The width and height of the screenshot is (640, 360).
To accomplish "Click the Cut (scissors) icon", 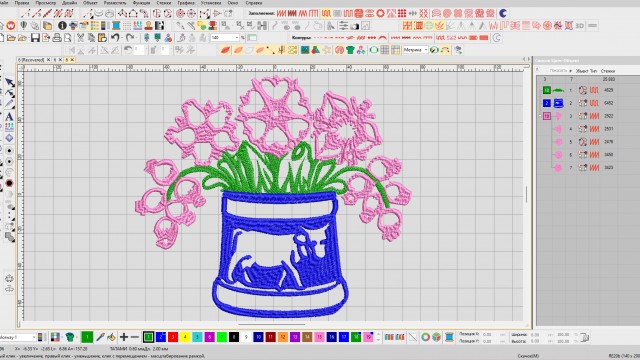I will click(80, 38).
